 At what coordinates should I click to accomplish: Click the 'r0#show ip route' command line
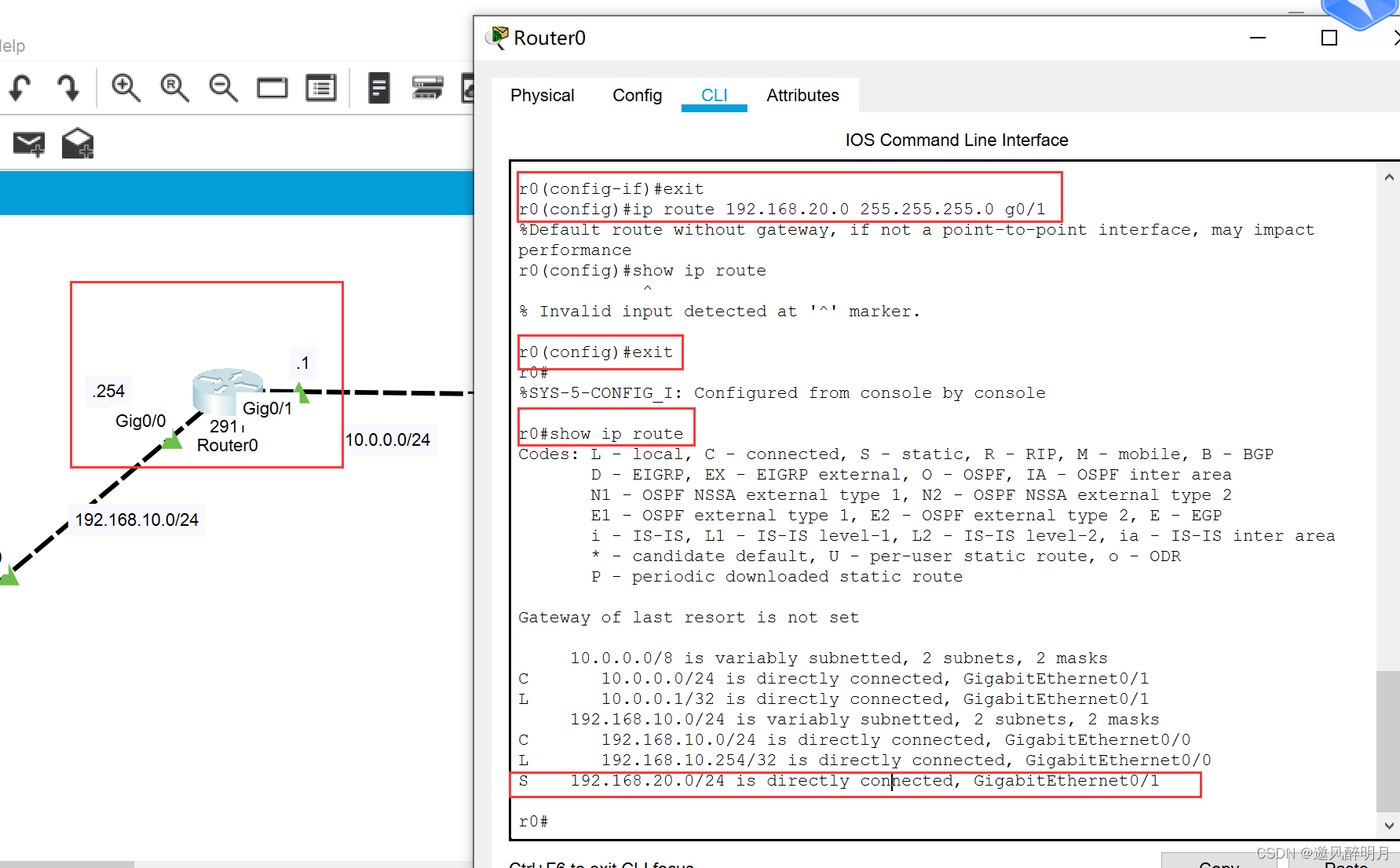click(601, 433)
